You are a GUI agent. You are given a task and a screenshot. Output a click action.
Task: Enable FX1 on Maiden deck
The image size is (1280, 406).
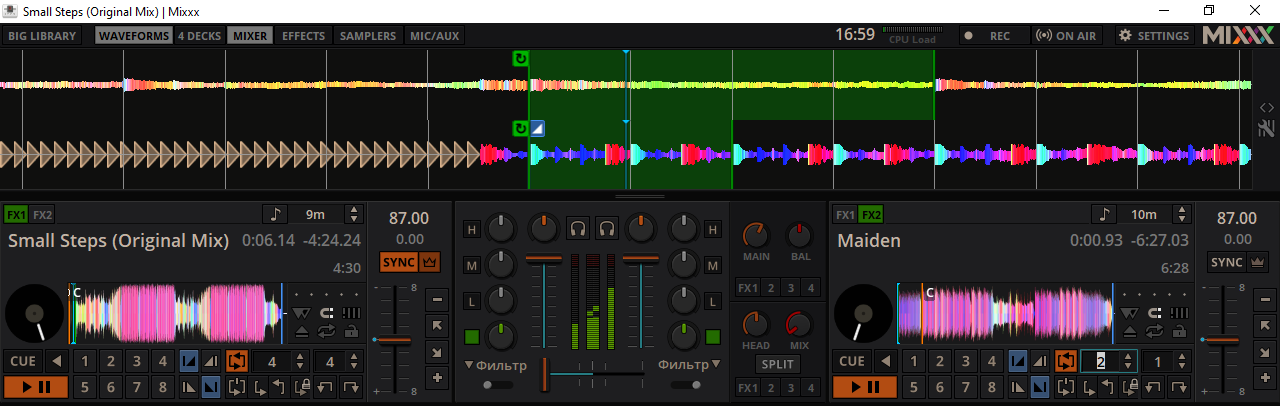[846, 214]
